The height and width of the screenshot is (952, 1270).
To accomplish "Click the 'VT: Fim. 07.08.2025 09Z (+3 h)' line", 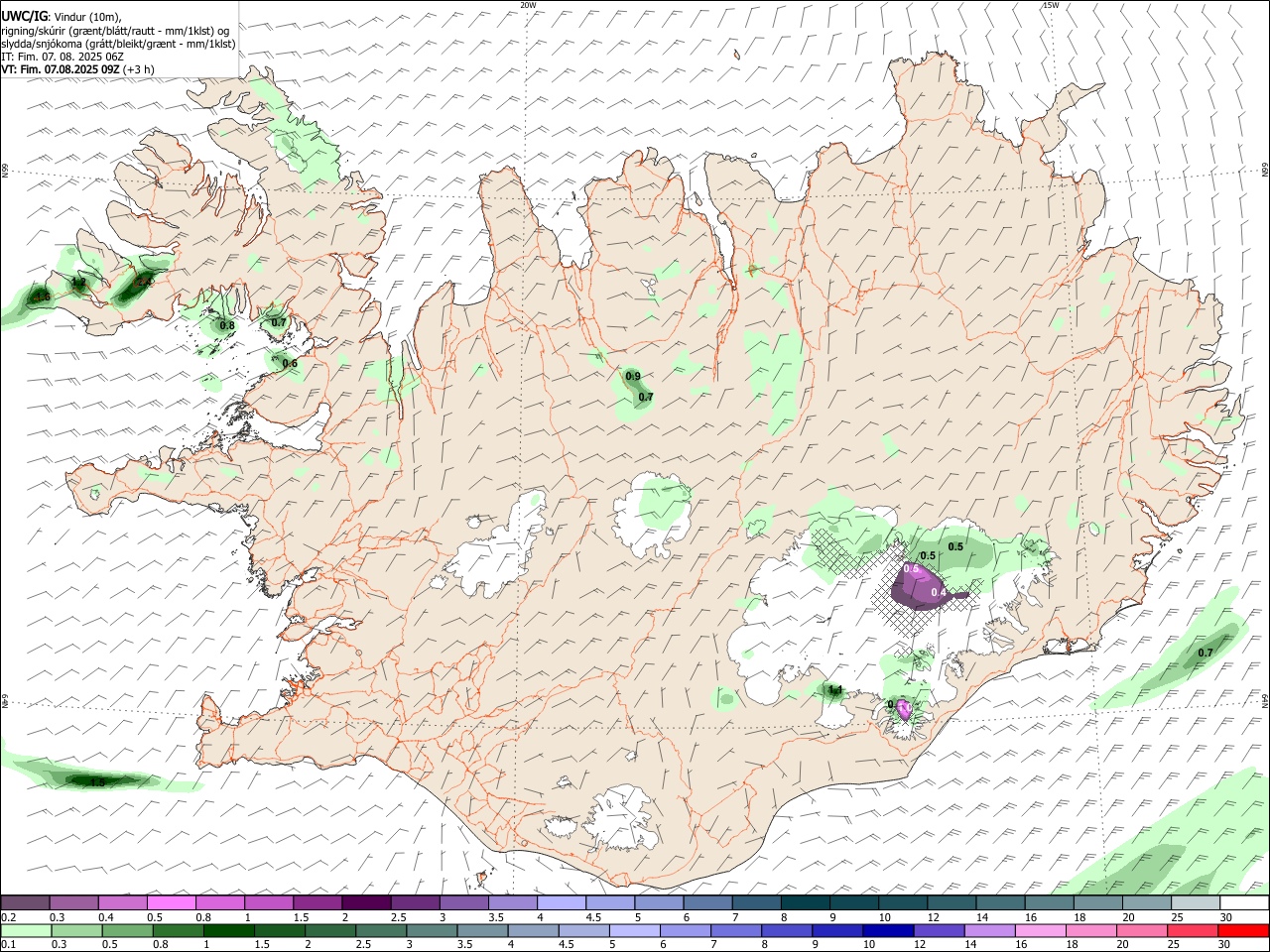I will (x=77, y=69).
